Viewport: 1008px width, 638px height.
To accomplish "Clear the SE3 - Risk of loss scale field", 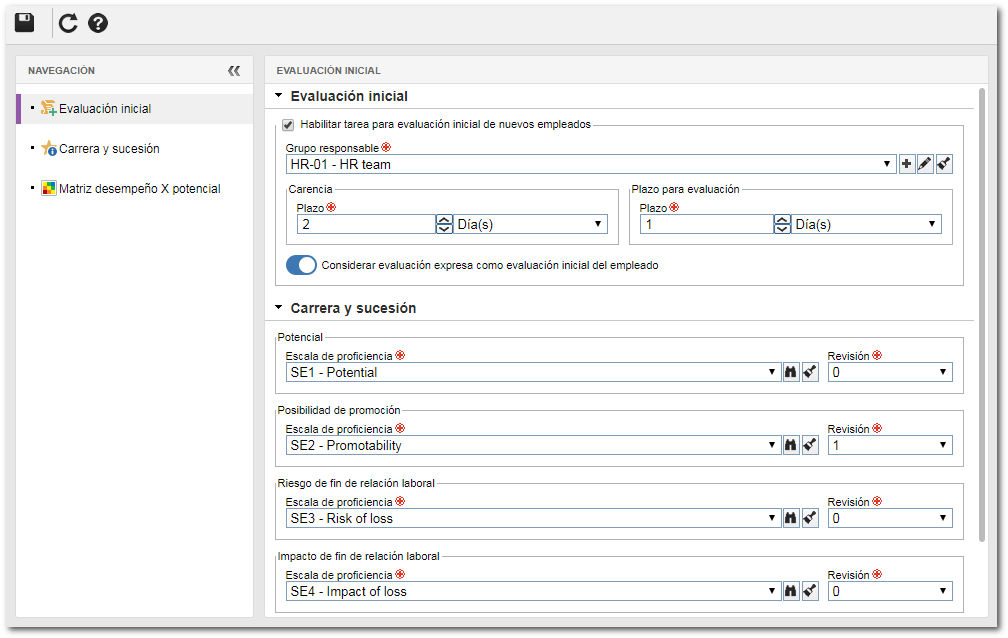I will [x=810, y=518].
